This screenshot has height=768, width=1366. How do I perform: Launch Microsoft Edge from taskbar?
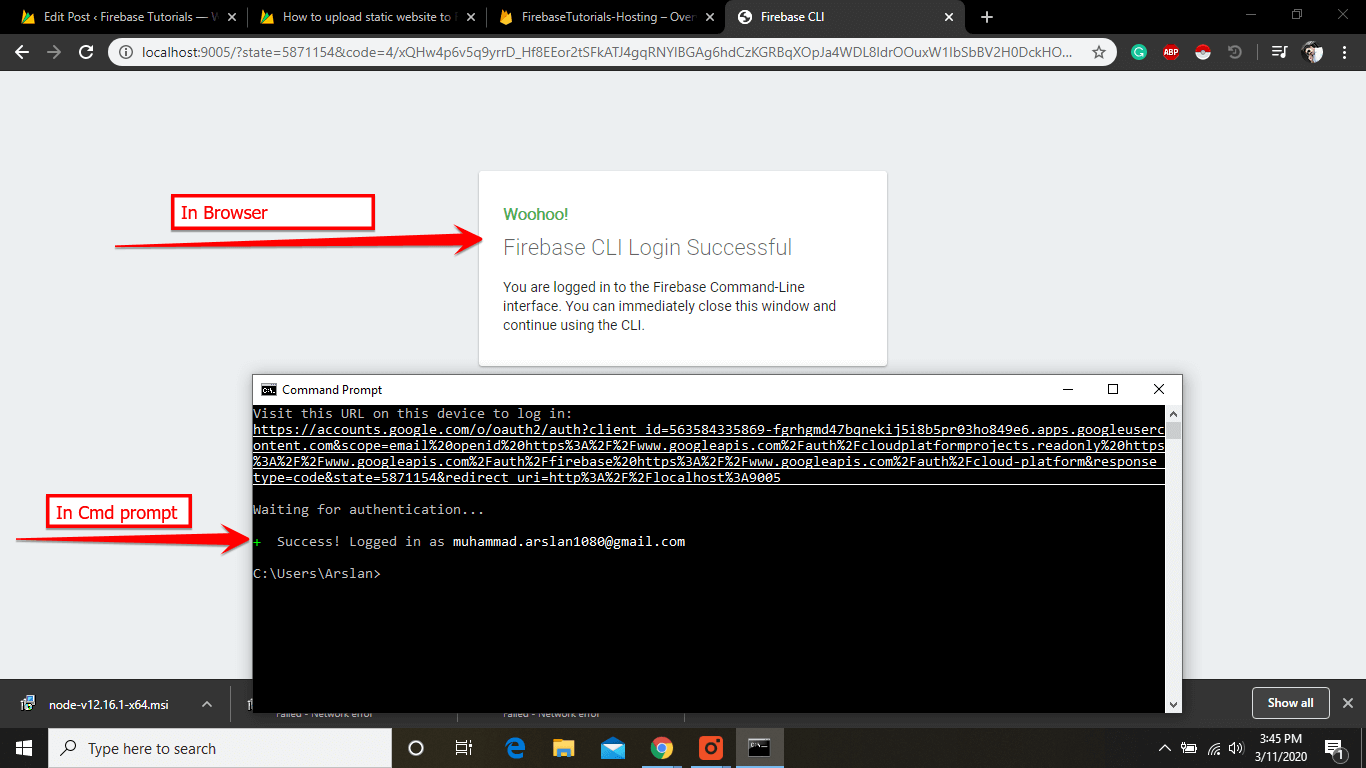516,748
